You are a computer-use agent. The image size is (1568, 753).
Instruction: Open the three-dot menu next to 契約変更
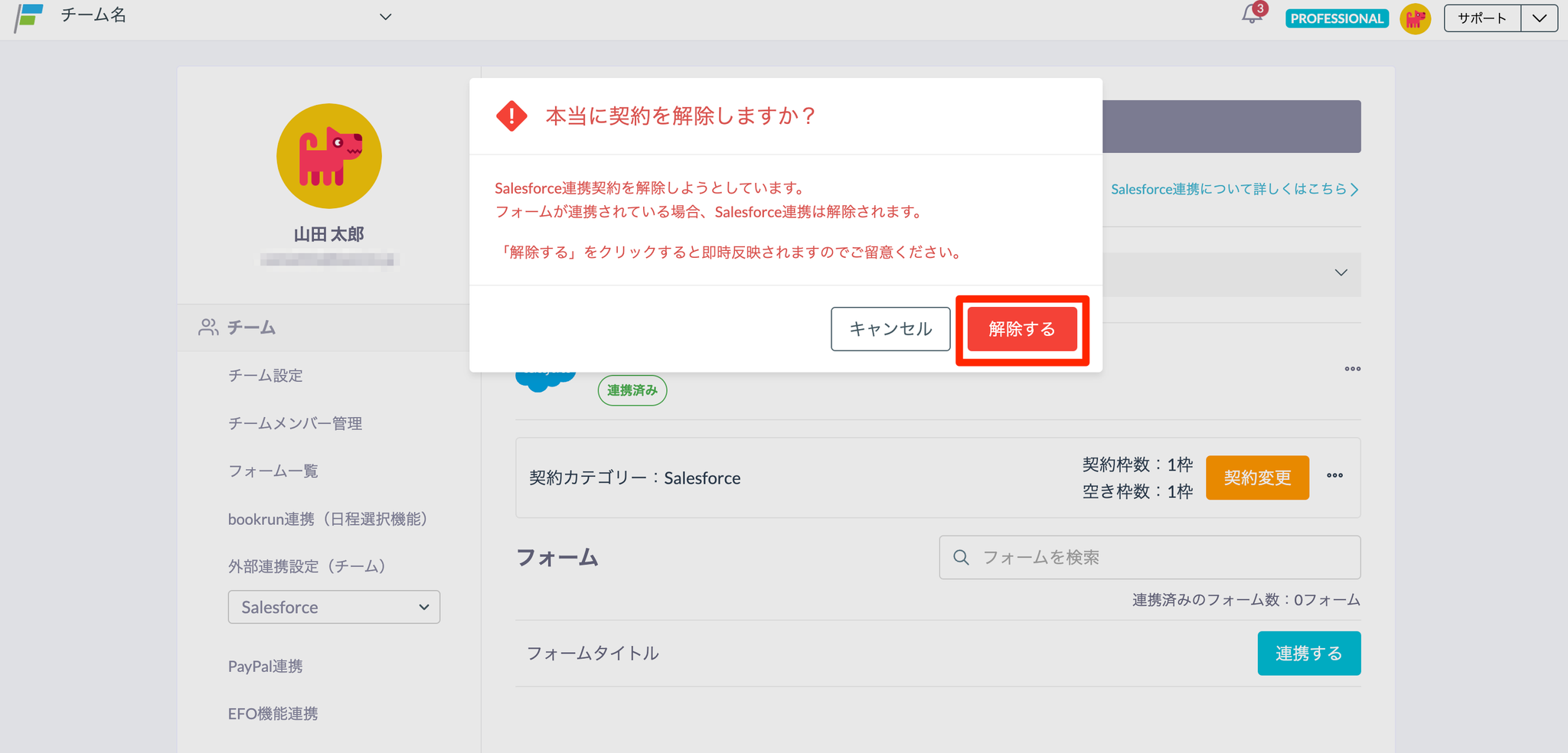click(1335, 475)
